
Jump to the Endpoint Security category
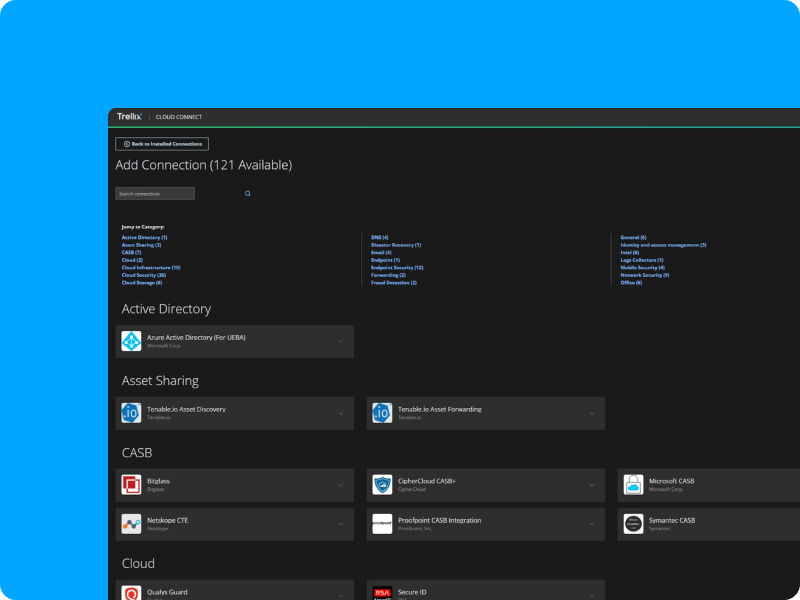397,268
